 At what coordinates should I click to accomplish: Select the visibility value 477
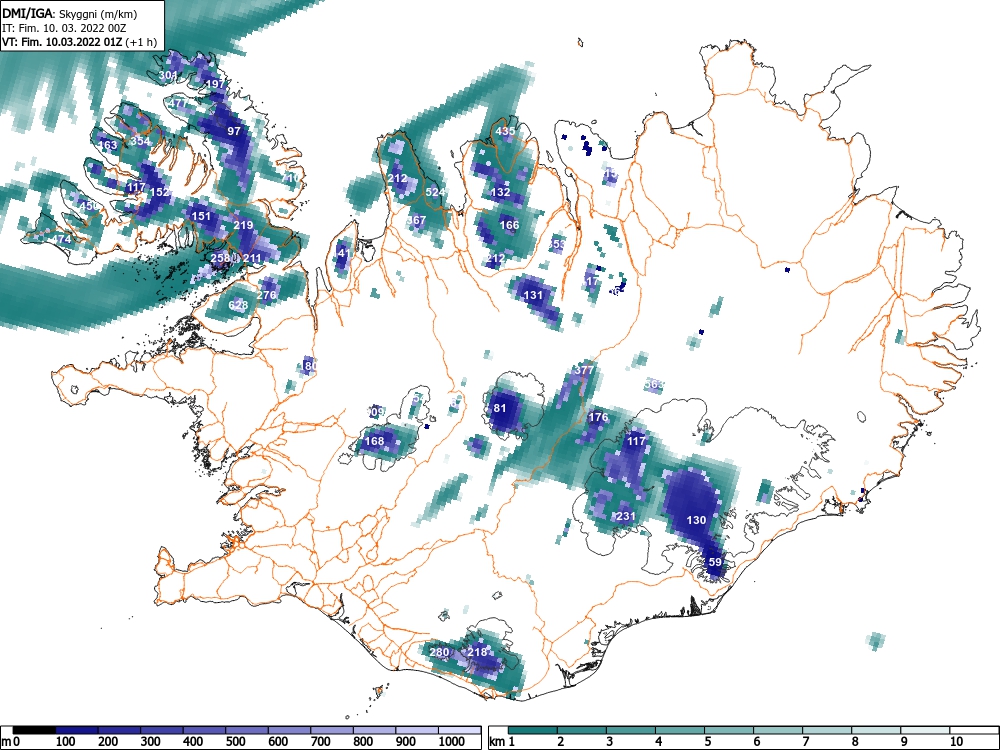[x=179, y=103]
